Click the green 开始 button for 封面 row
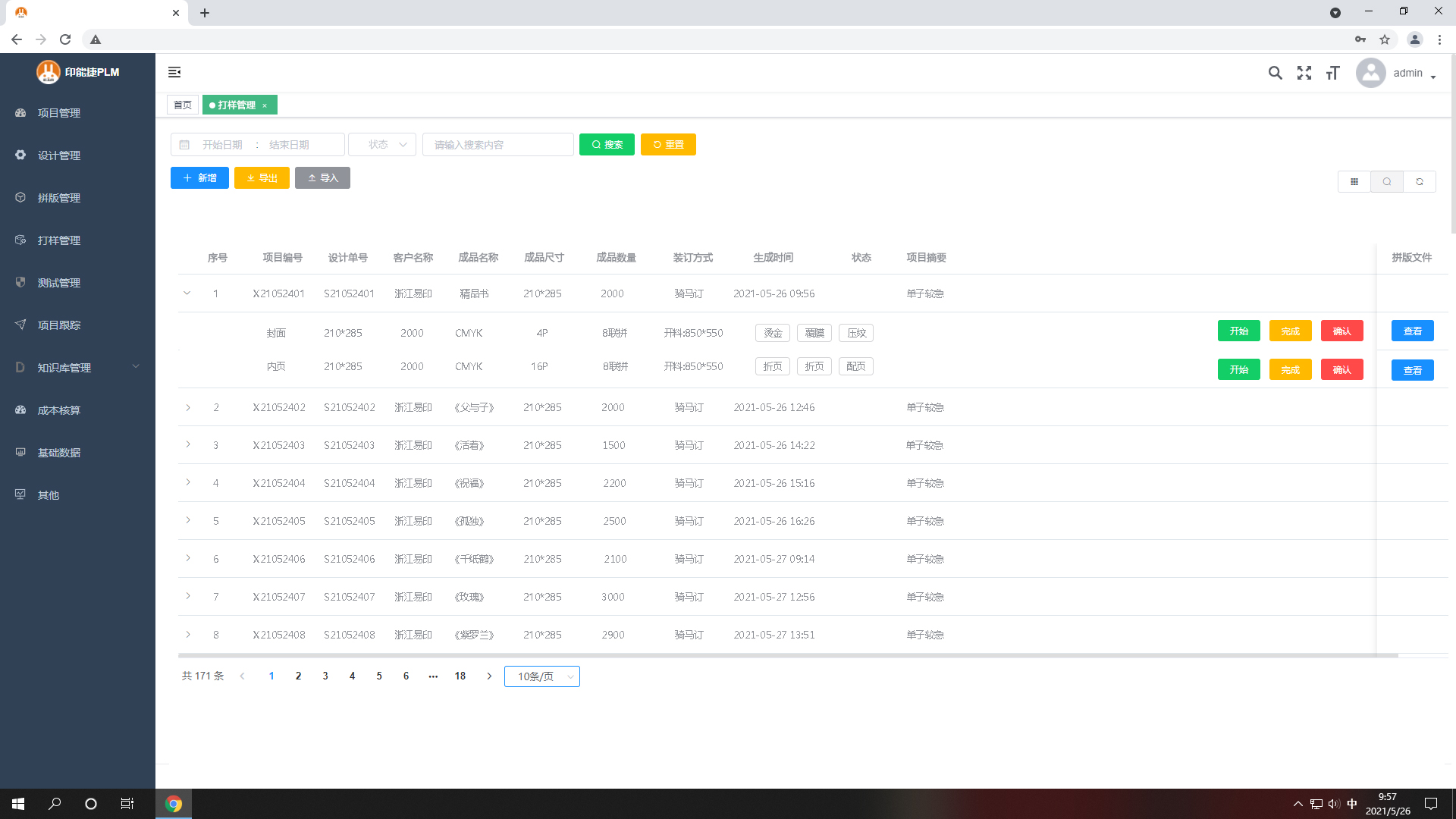This screenshot has height=819, width=1456. pyautogui.click(x=1238, y=331)
